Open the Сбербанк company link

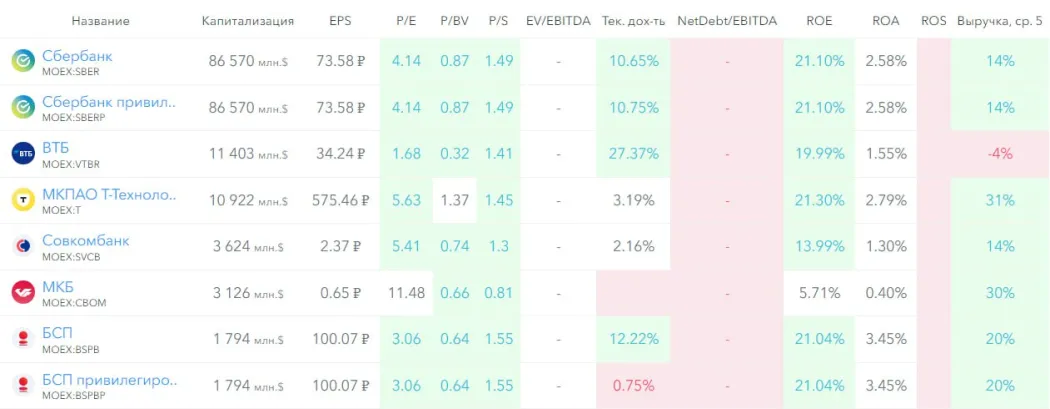(77, 56)
